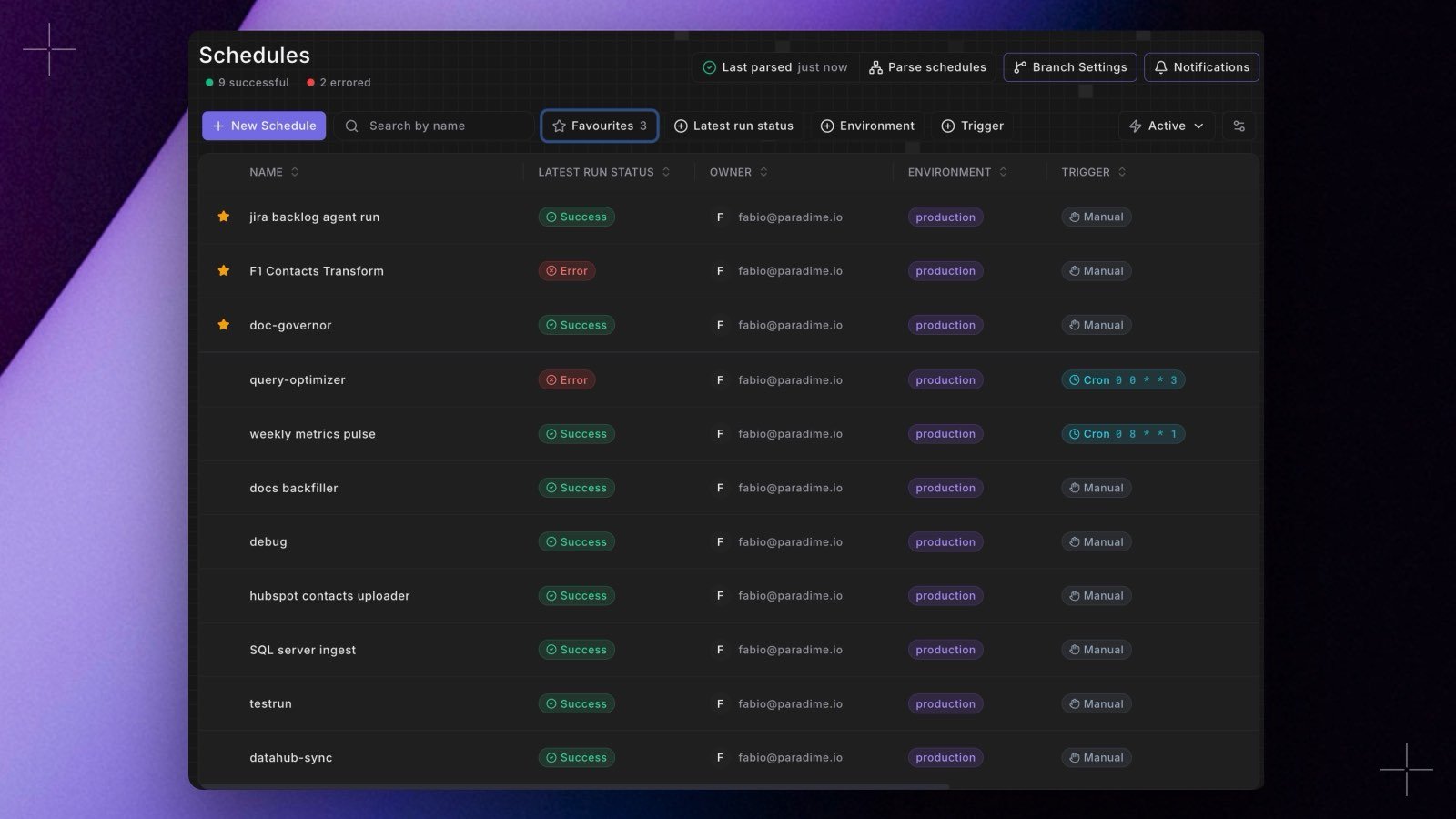Open docs backfiller schedule
Screen dimensions: 1456x819
click(293, 488)
